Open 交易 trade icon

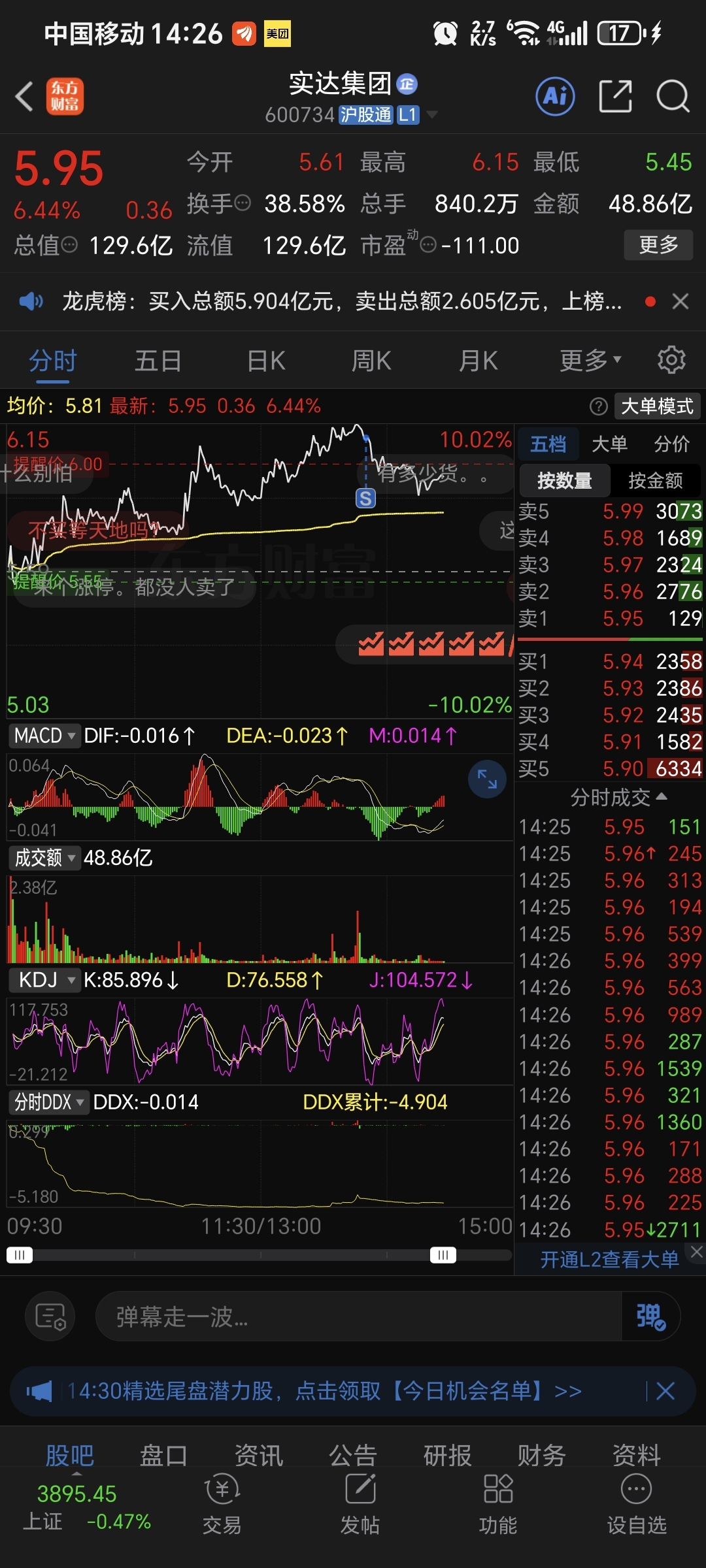click(222, 1505)
